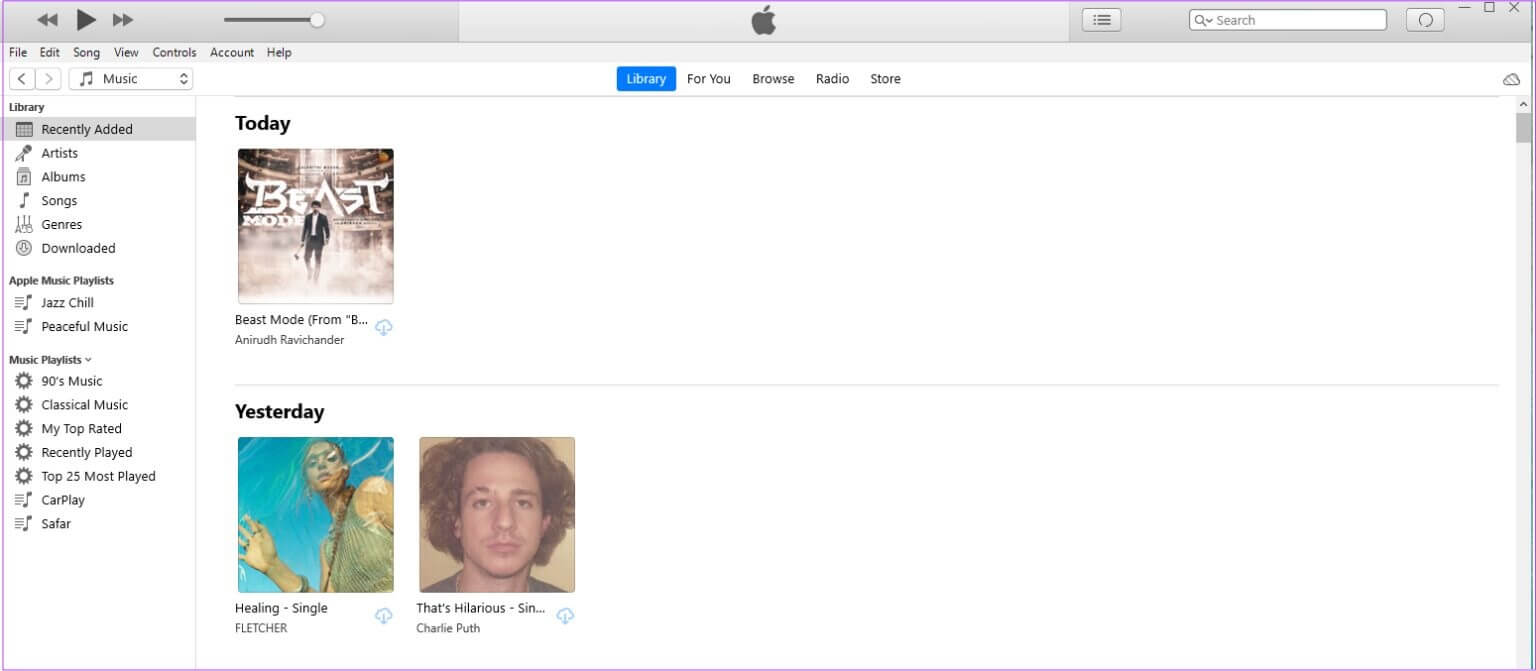1536x671 pixels.
Task: Click the Downloaded icon in sidebar
Action: (24, 248)
